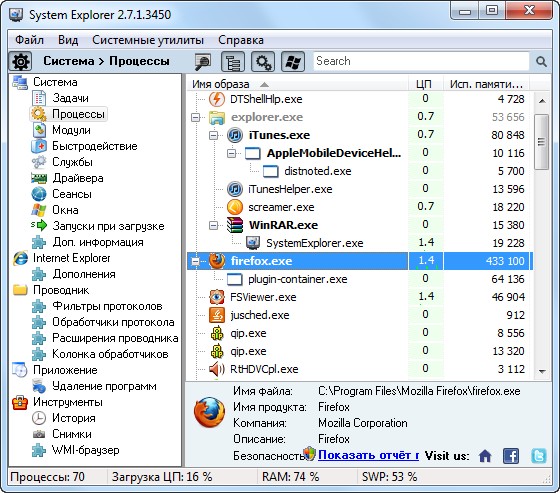Open the Вид menu

(68, 40)
